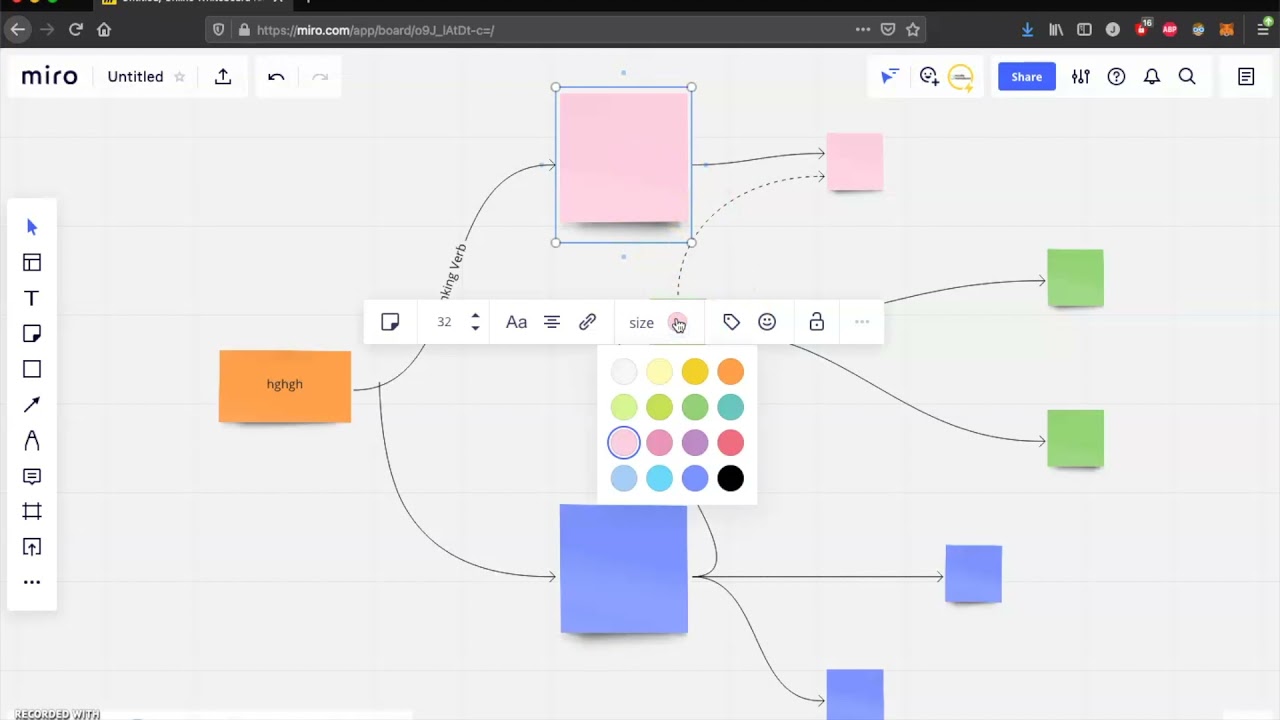The height and width of the screenshot is (720, 1280).
Task: Select the pen drawing tool
Action: point(32,440)
